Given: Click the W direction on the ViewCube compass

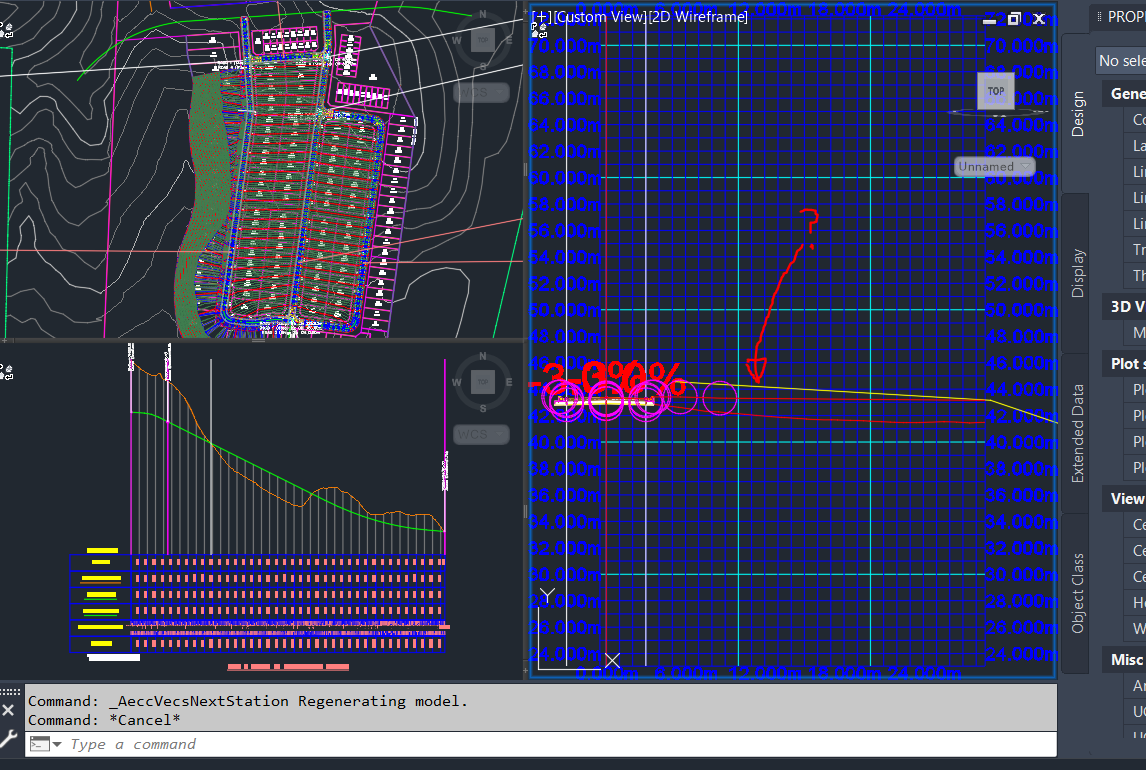Looking at the screenshot, I should click(458, 42).
